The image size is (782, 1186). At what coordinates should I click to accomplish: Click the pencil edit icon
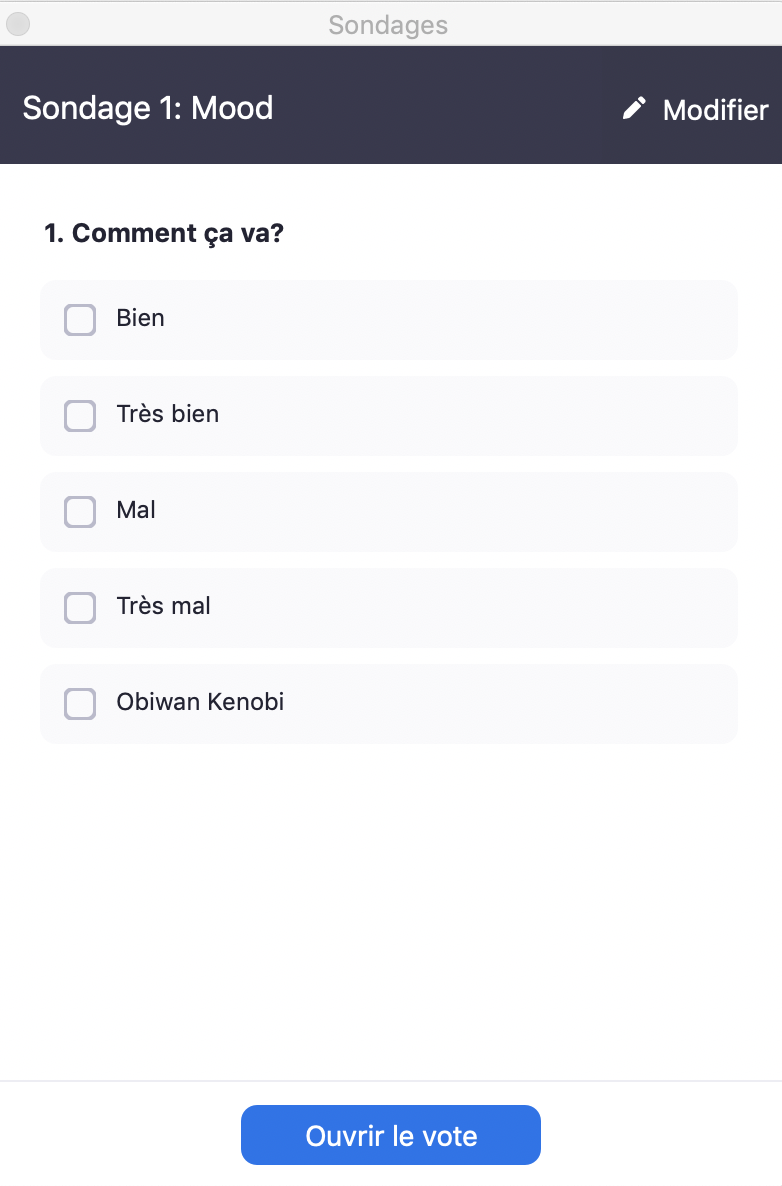pyautogui.click(x=634, y=109)
